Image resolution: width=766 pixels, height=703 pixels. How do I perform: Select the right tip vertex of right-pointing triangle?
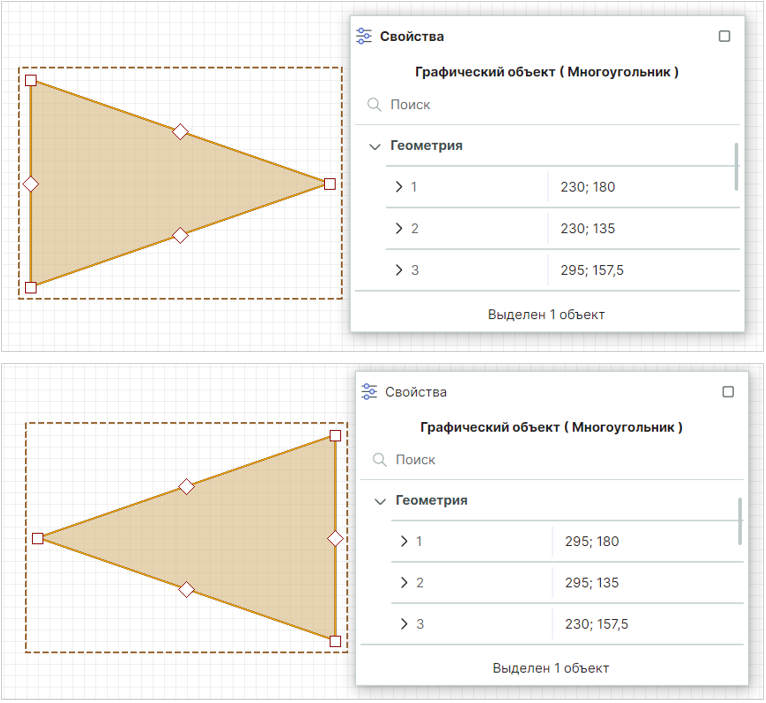click(329, 183)
